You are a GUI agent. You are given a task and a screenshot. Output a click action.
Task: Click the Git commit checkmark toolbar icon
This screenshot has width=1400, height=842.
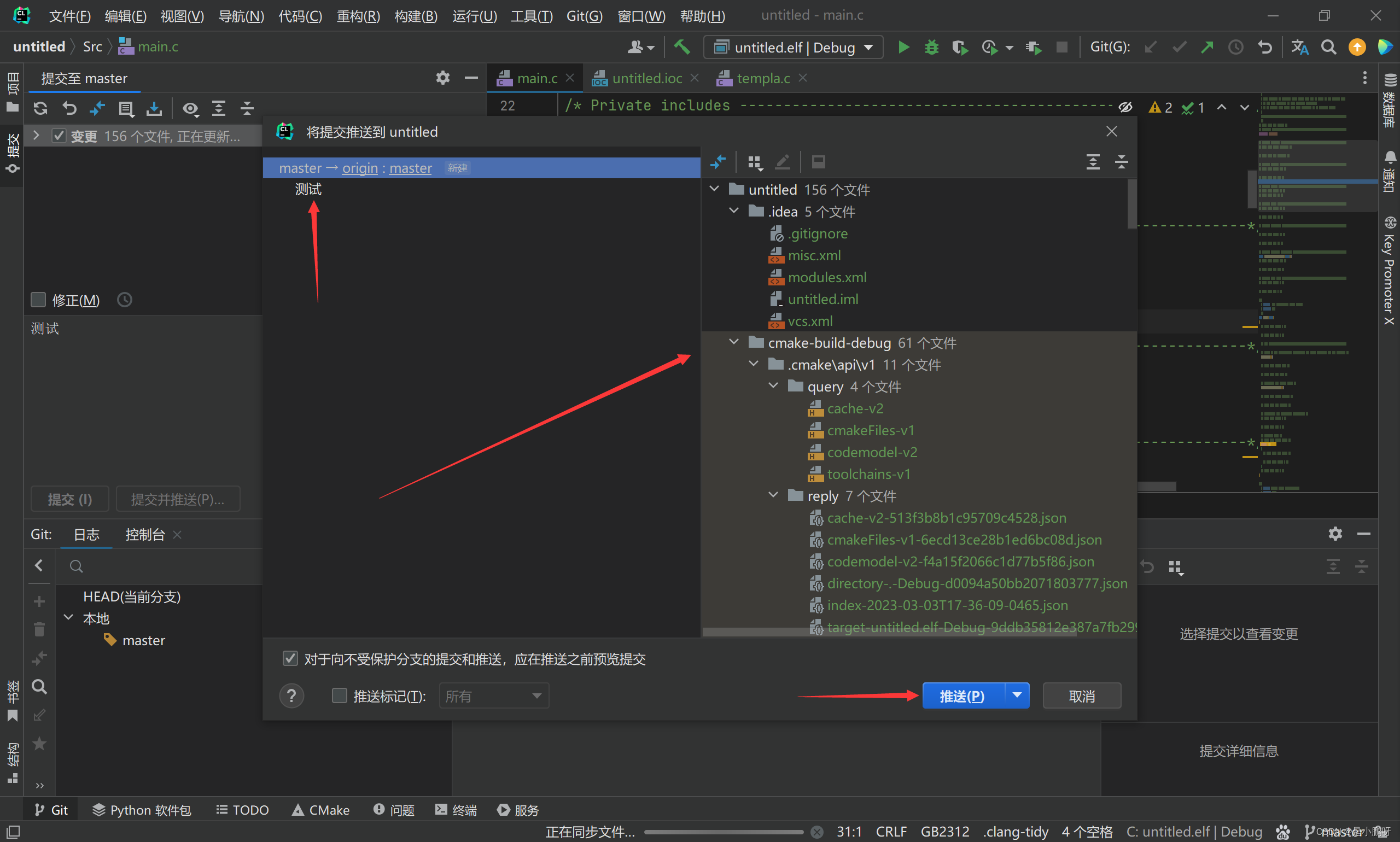click(1179, 47)
